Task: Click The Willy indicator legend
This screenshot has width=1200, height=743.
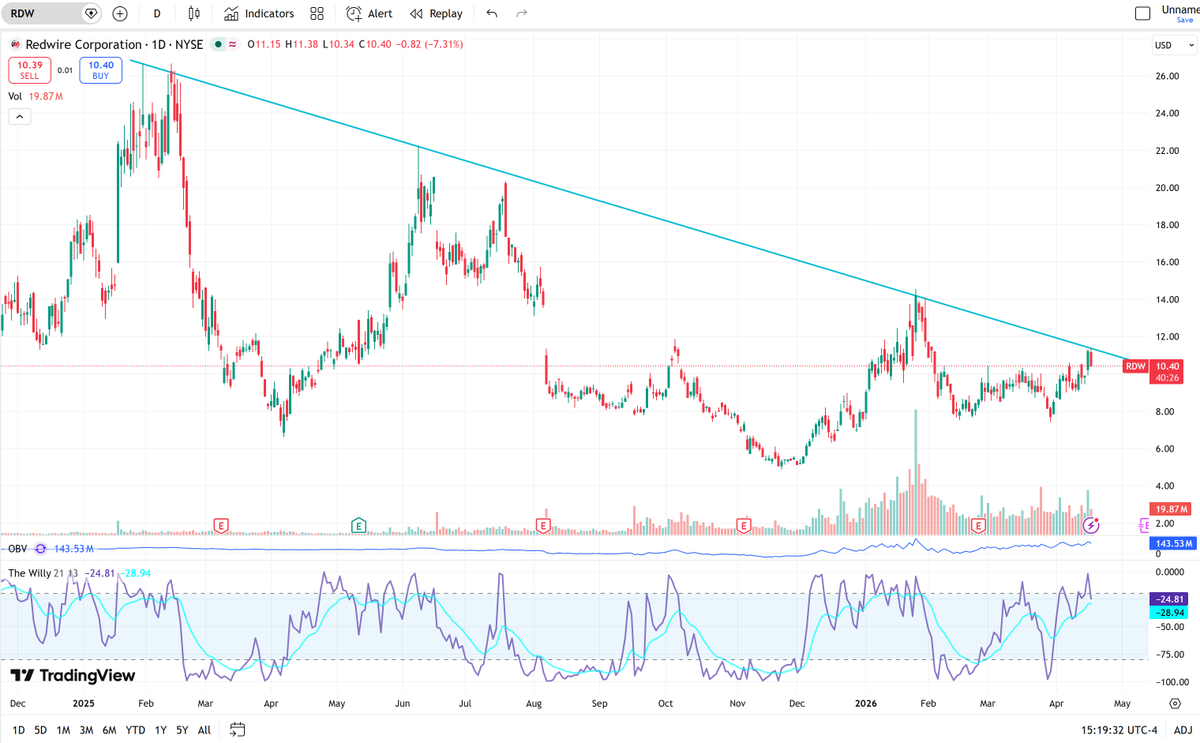Action: tap(29, 573)
